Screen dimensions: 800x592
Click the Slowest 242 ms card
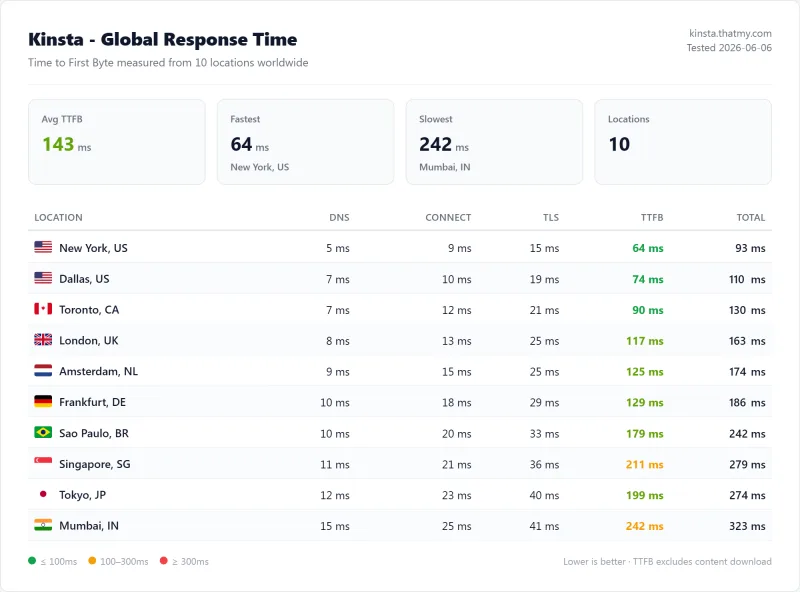point(494,142)
